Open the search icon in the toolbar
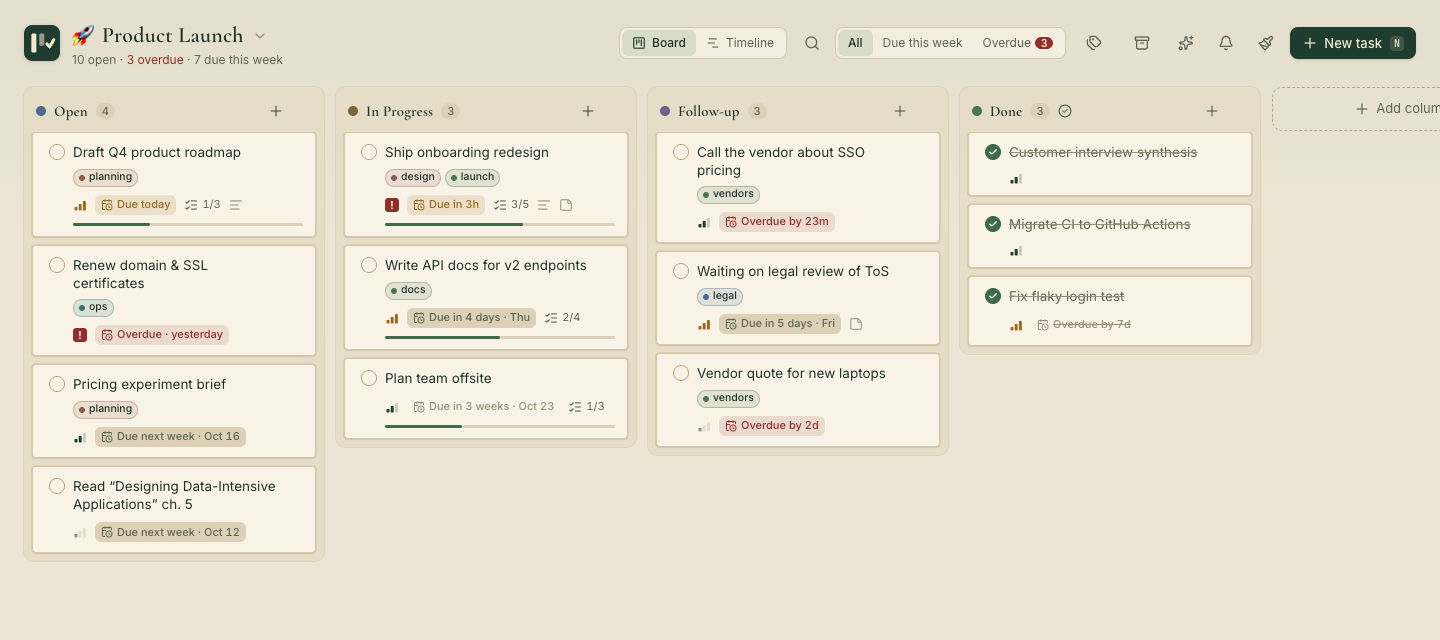The image size is (1440, 640). pos(812,43)
